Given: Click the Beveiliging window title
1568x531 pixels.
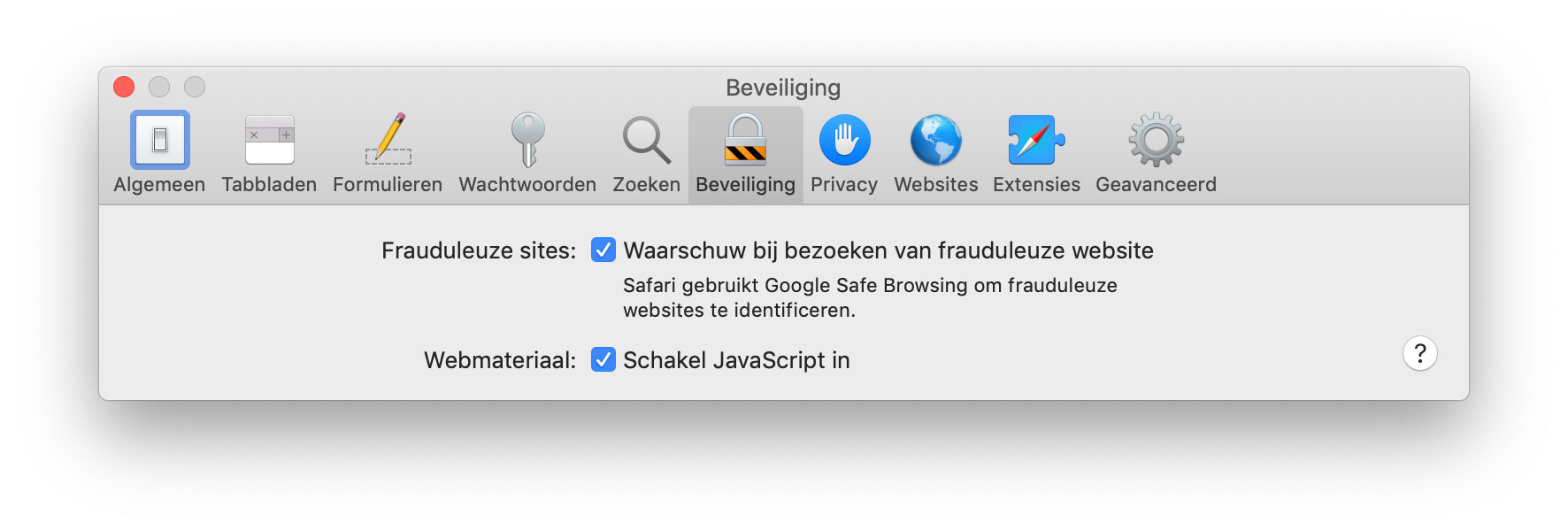Looking at the screenshot, I should [x=783, y=88].
